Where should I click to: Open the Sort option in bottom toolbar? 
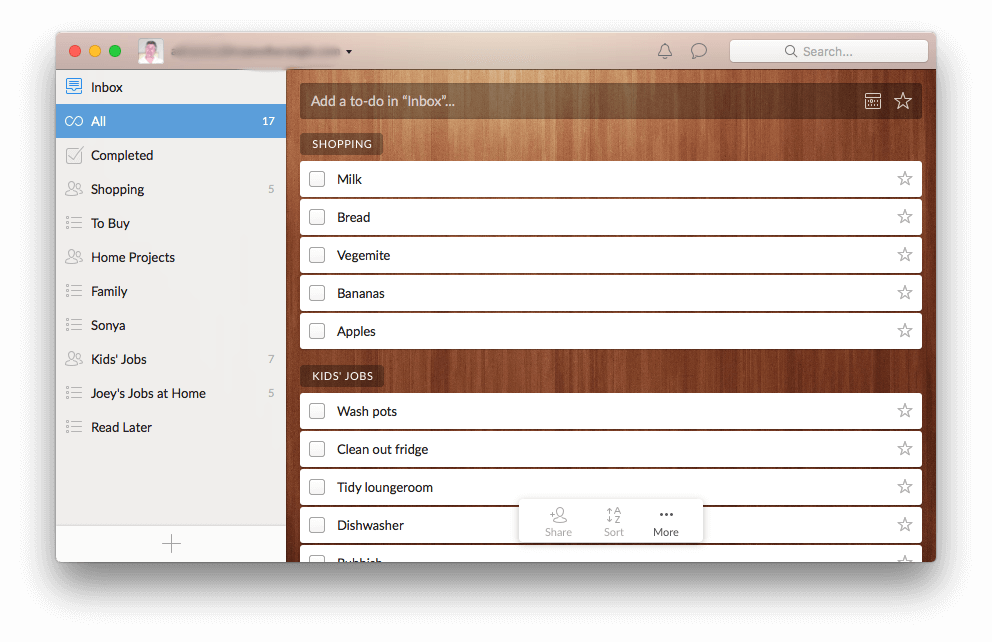tap(613, 520)
